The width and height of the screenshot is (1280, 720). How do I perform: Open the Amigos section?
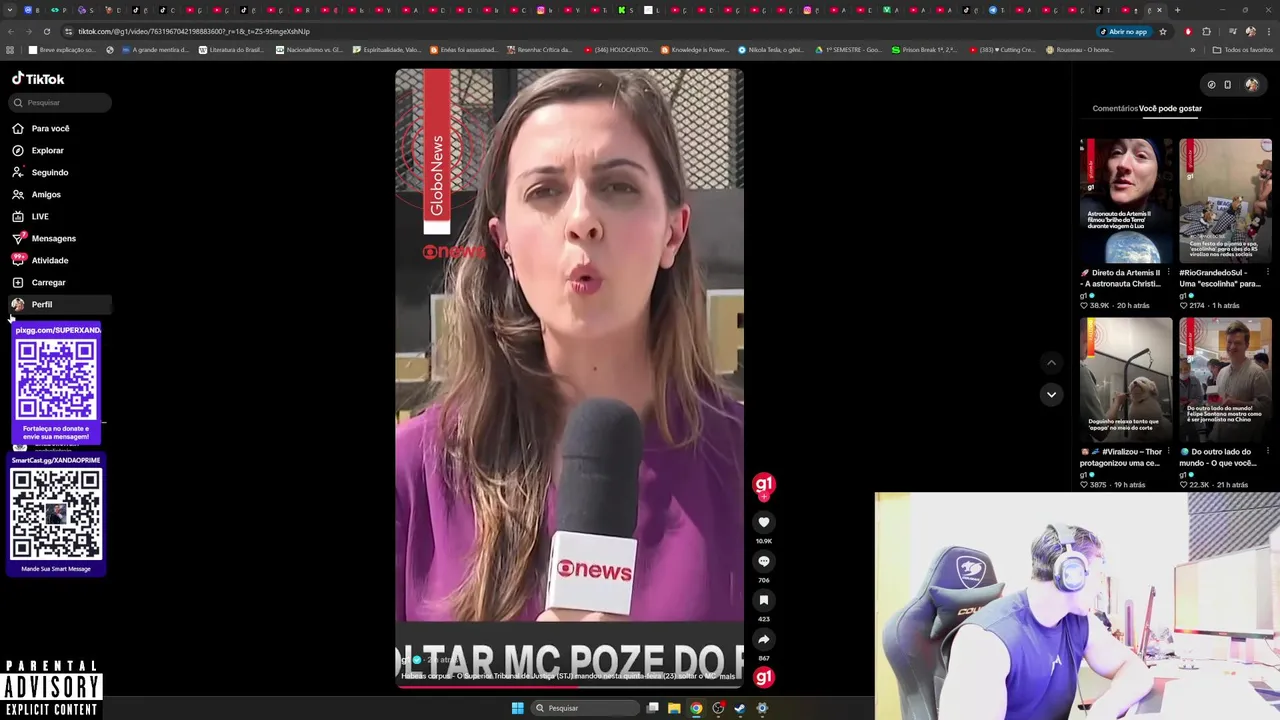pos(45,194)
